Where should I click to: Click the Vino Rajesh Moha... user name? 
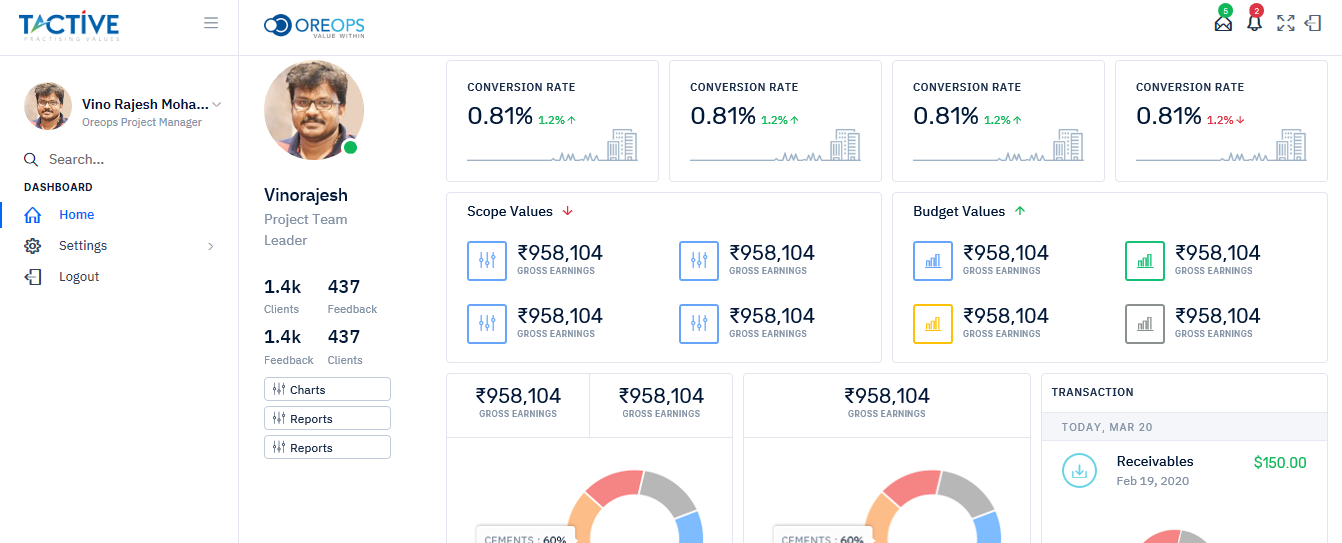(146, 104)
